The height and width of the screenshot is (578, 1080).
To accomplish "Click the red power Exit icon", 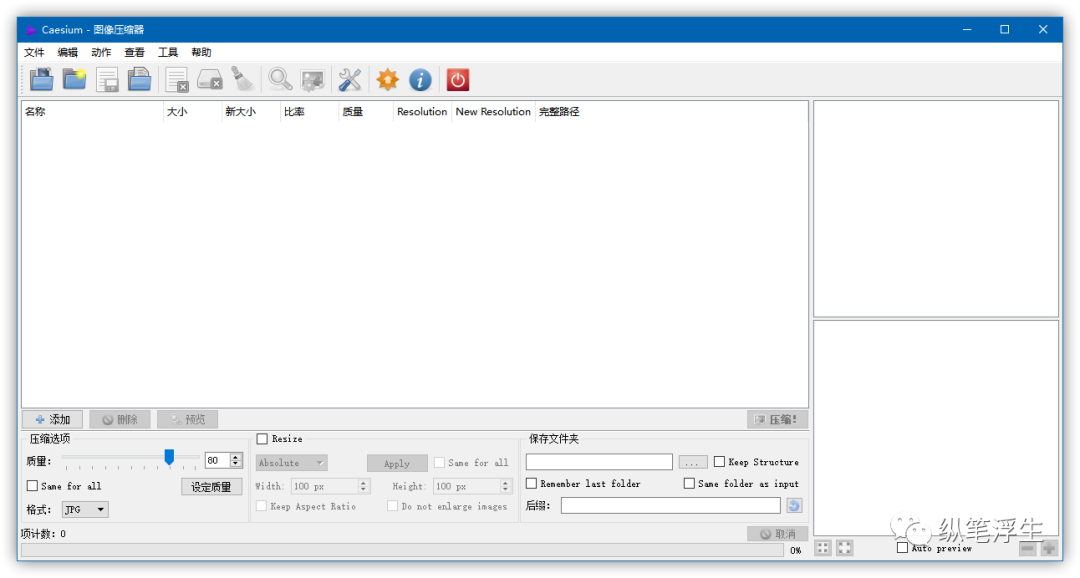I will [x=457, y=80].
